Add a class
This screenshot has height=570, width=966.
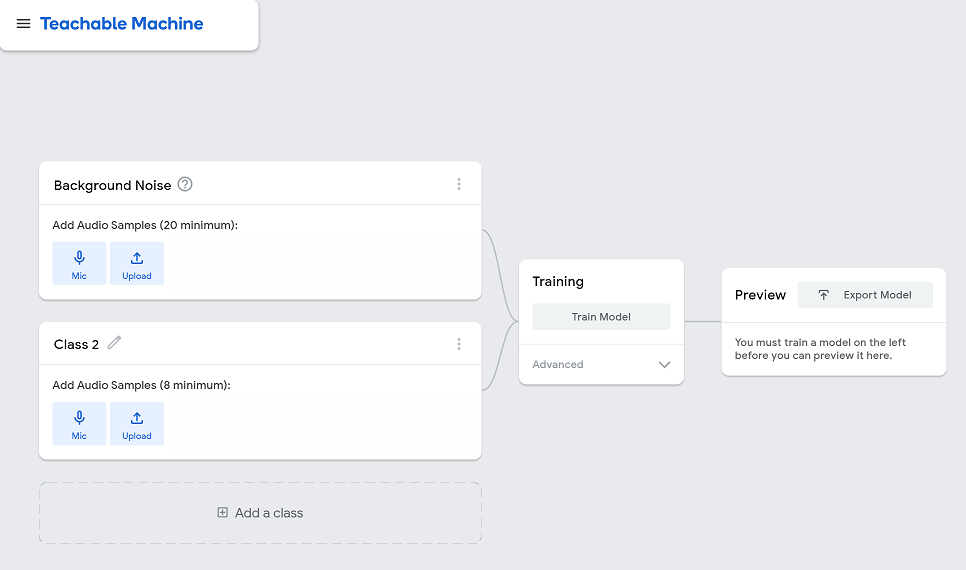tap(260, 513)
